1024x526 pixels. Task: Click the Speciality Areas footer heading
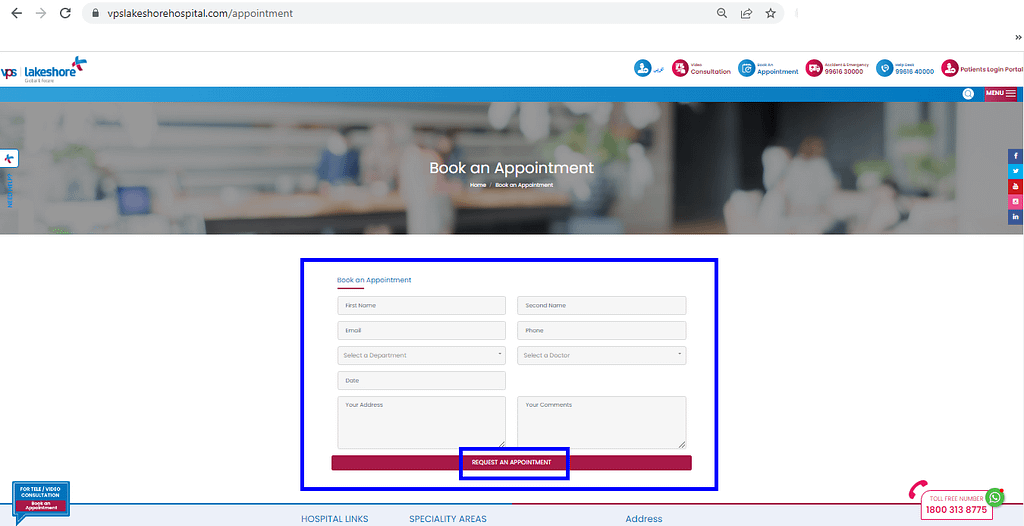tap(448, 519)
